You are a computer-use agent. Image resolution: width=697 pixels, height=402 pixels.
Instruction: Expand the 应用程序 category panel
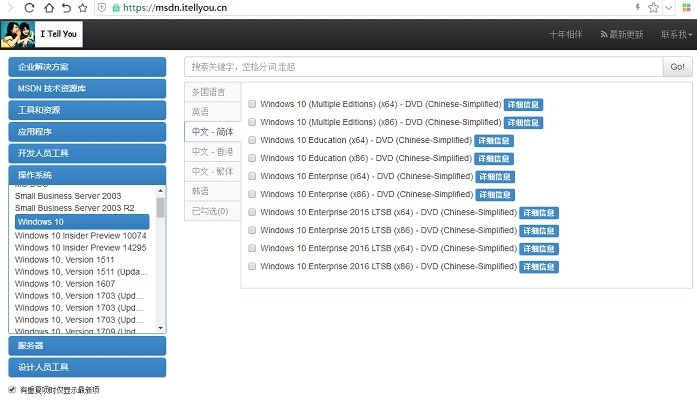(x=87, y=132)
